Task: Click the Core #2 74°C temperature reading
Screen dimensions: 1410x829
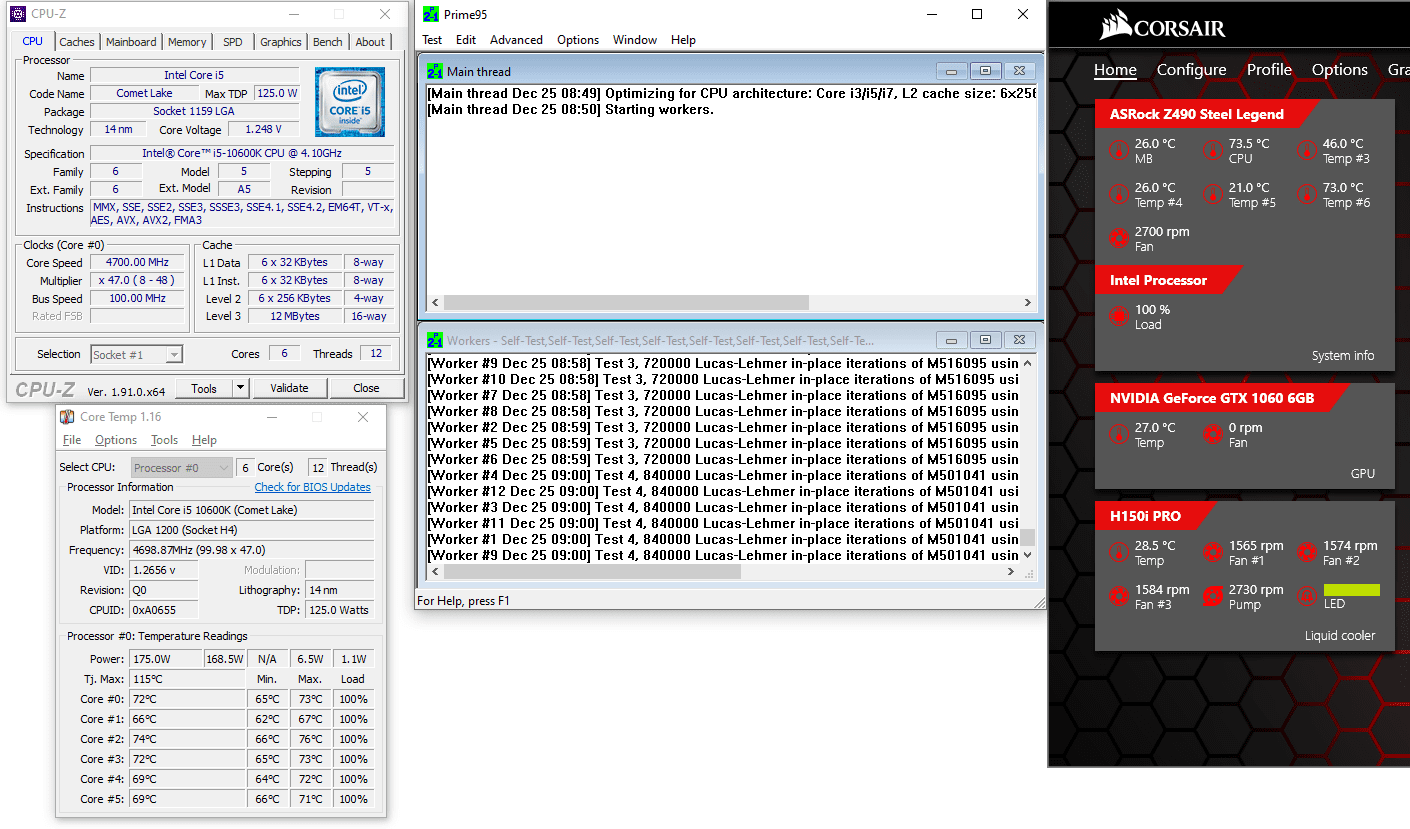Action: tap(187, 739)
